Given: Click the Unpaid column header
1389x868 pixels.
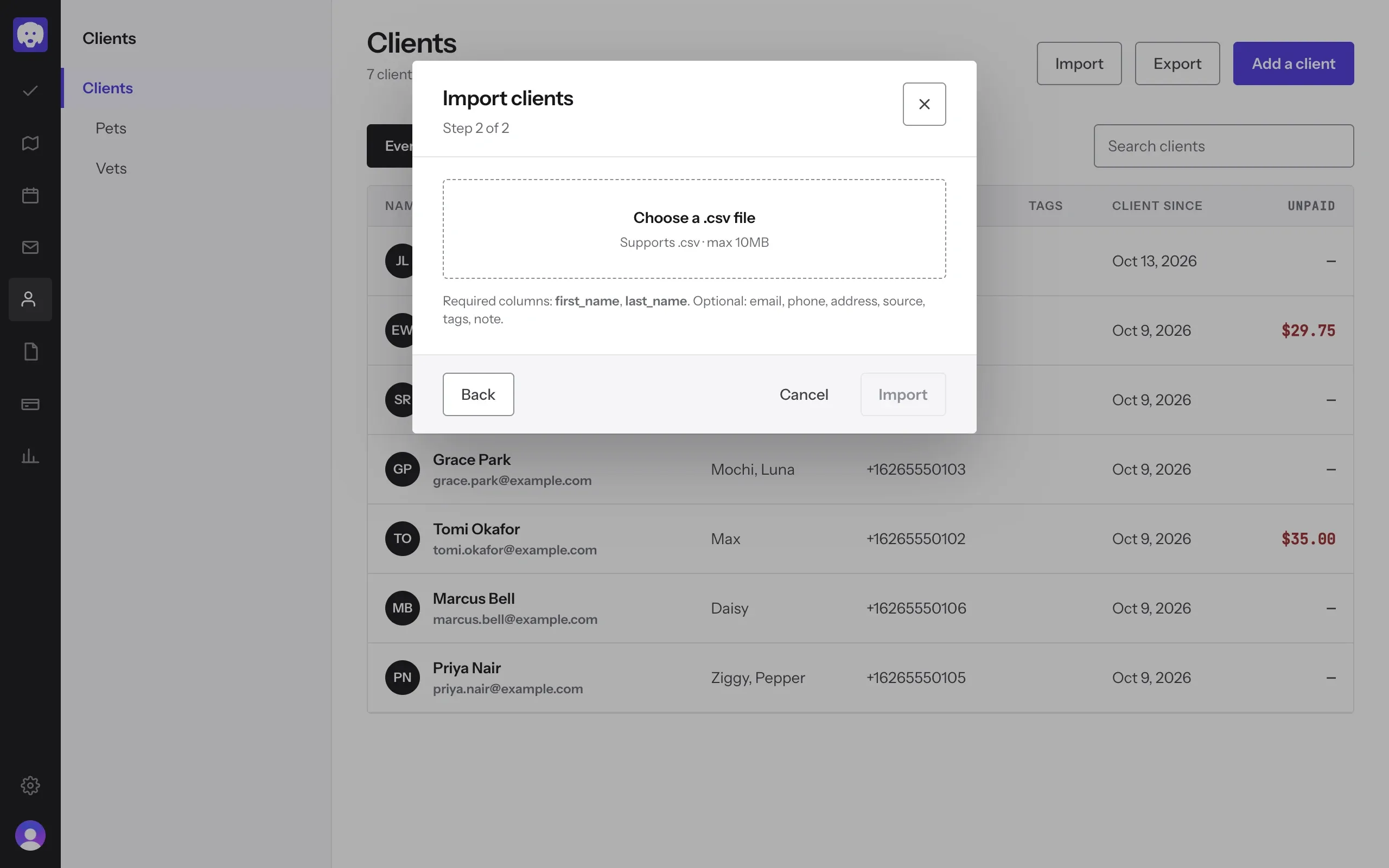Looking at the screenshot, I should point(1311,206).
